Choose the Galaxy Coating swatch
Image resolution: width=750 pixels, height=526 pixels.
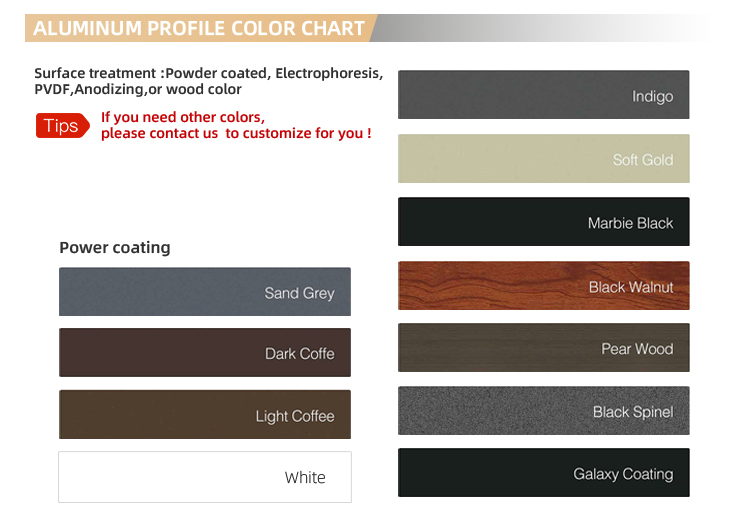543,472
